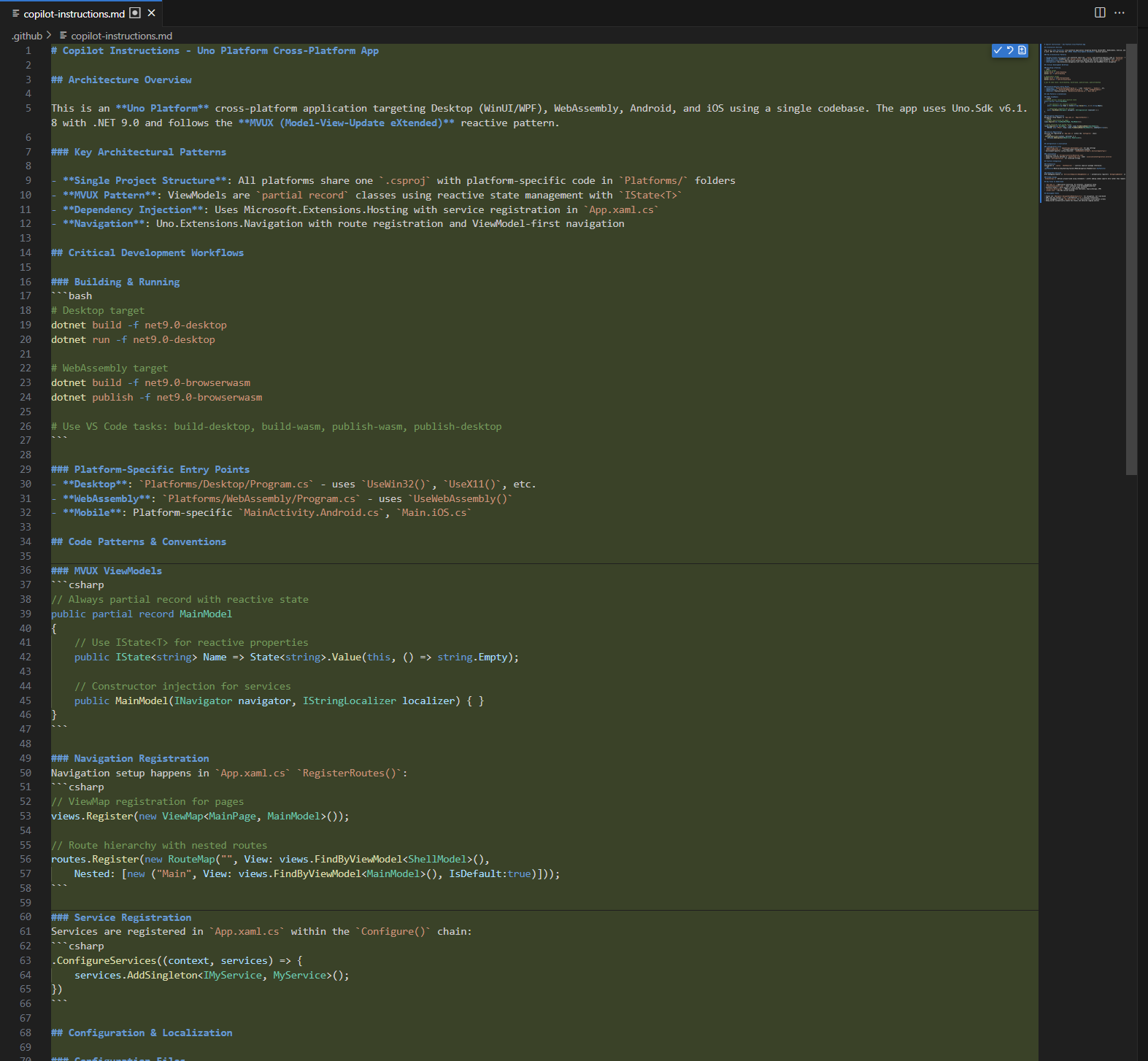Click the '## Architecture Overview' heading

point(121,80)
